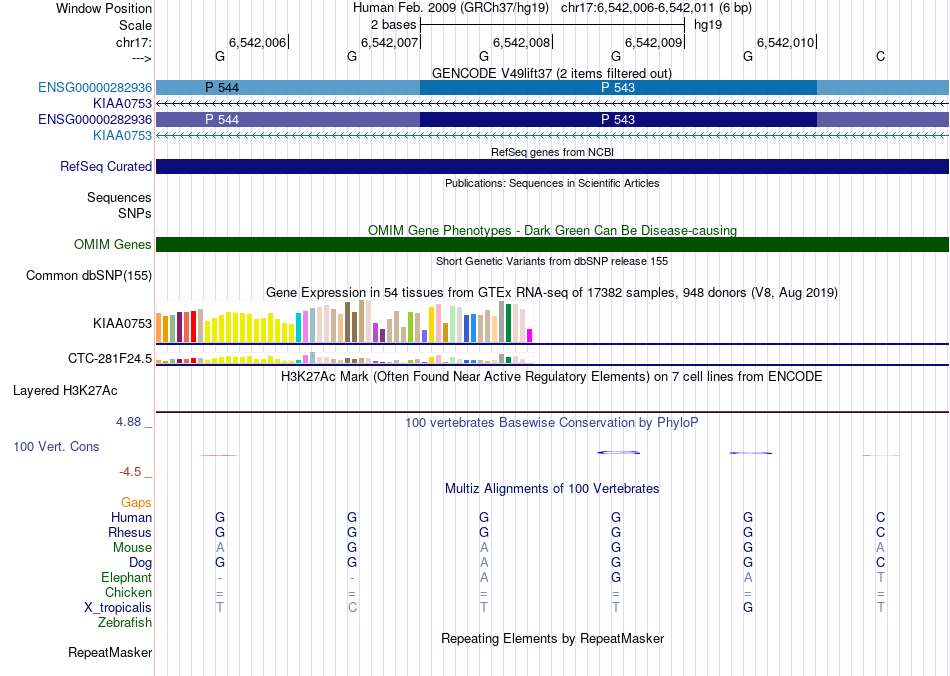This screenshot has height=676, width=950.
Task: Click the T base in the Elephant row
Action: point(880,577)
